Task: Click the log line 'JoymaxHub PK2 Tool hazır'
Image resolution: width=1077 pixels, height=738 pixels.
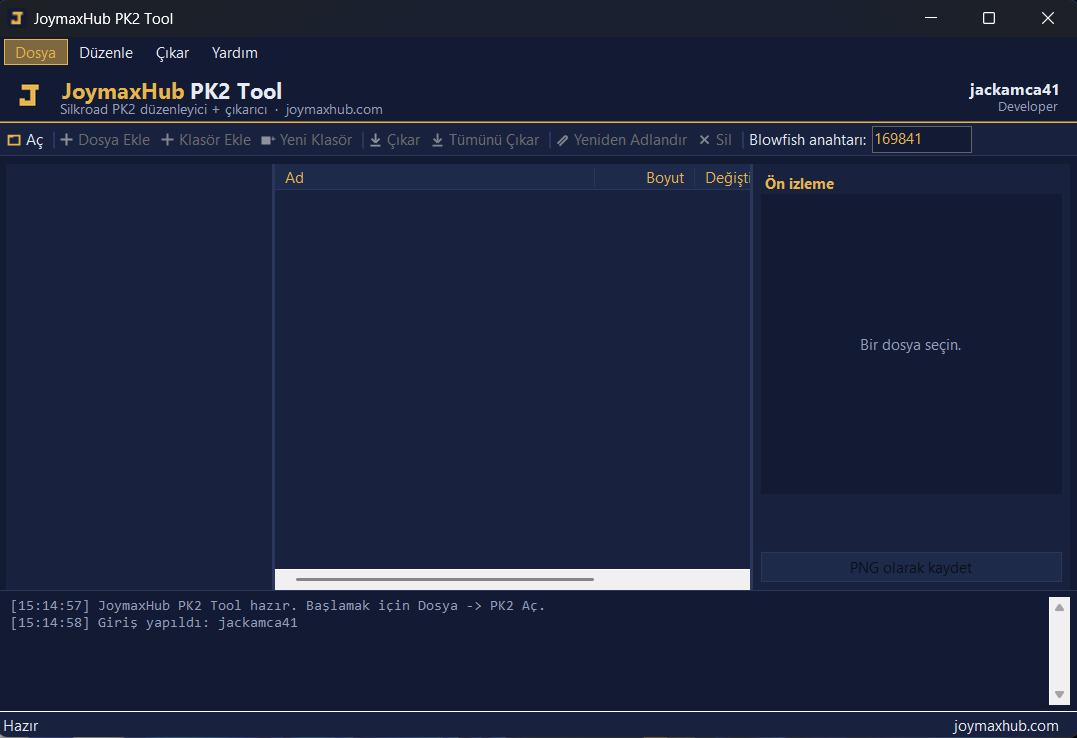Action: point(277,605)
